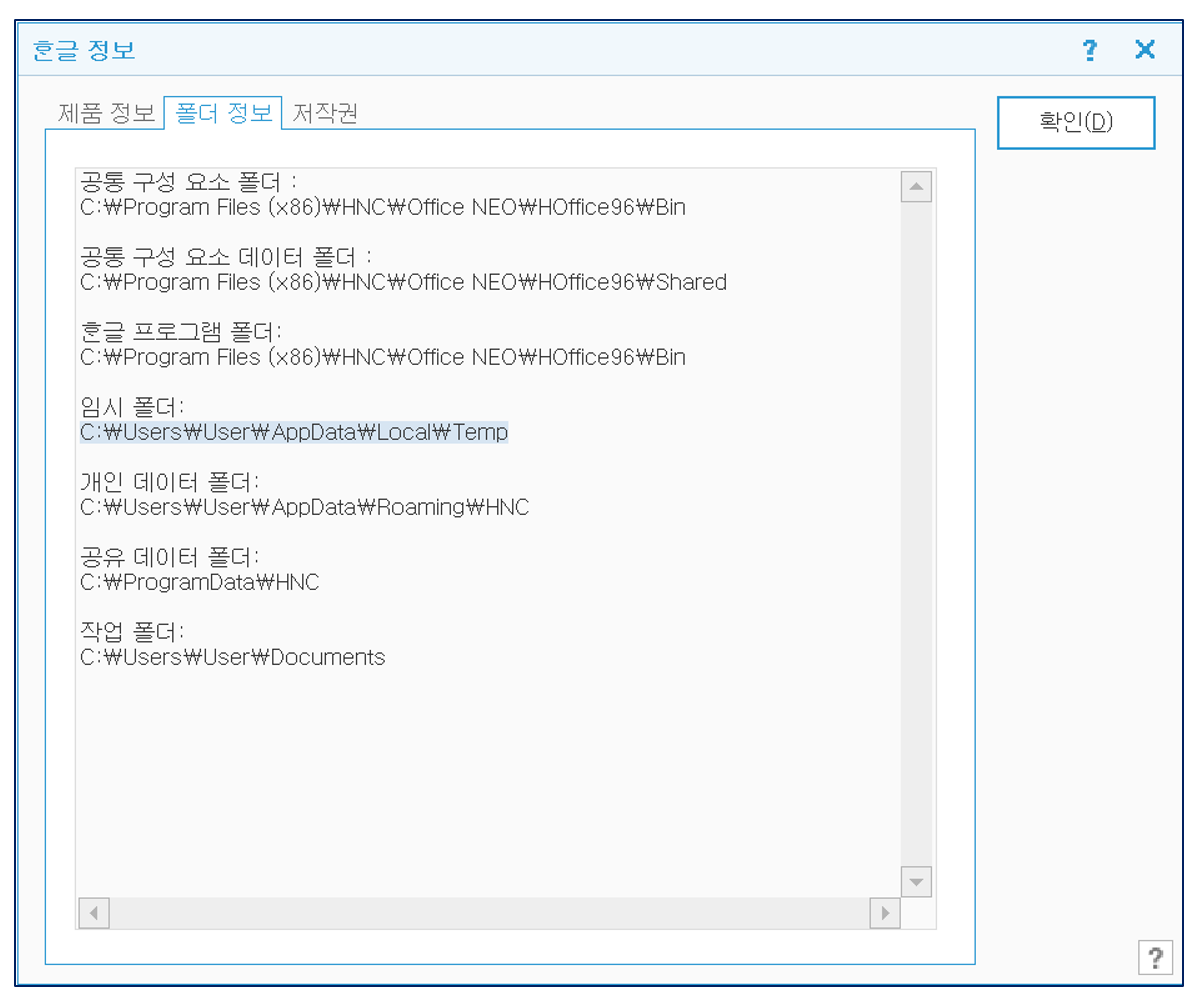Click the scroll up arrow of folder list
Screen dimensions: 1195x998
(x=916, y=187)
